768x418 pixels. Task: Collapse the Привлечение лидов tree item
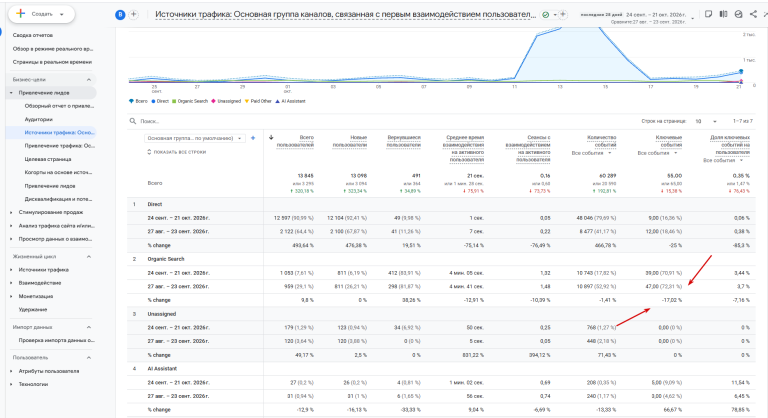[11, 93]
